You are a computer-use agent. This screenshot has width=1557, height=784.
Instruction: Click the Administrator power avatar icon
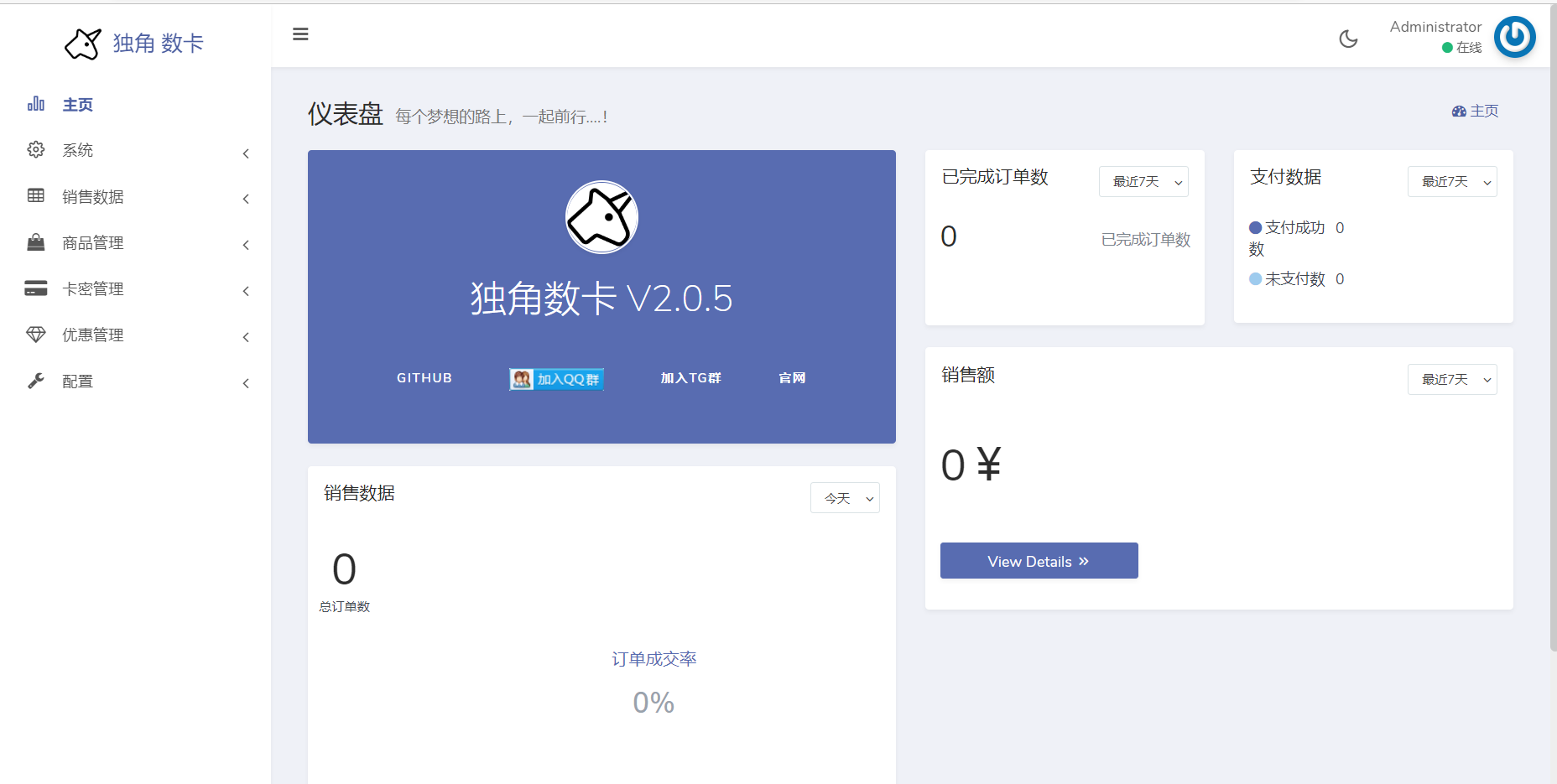pyautogui.click(x=1515, y=37)
